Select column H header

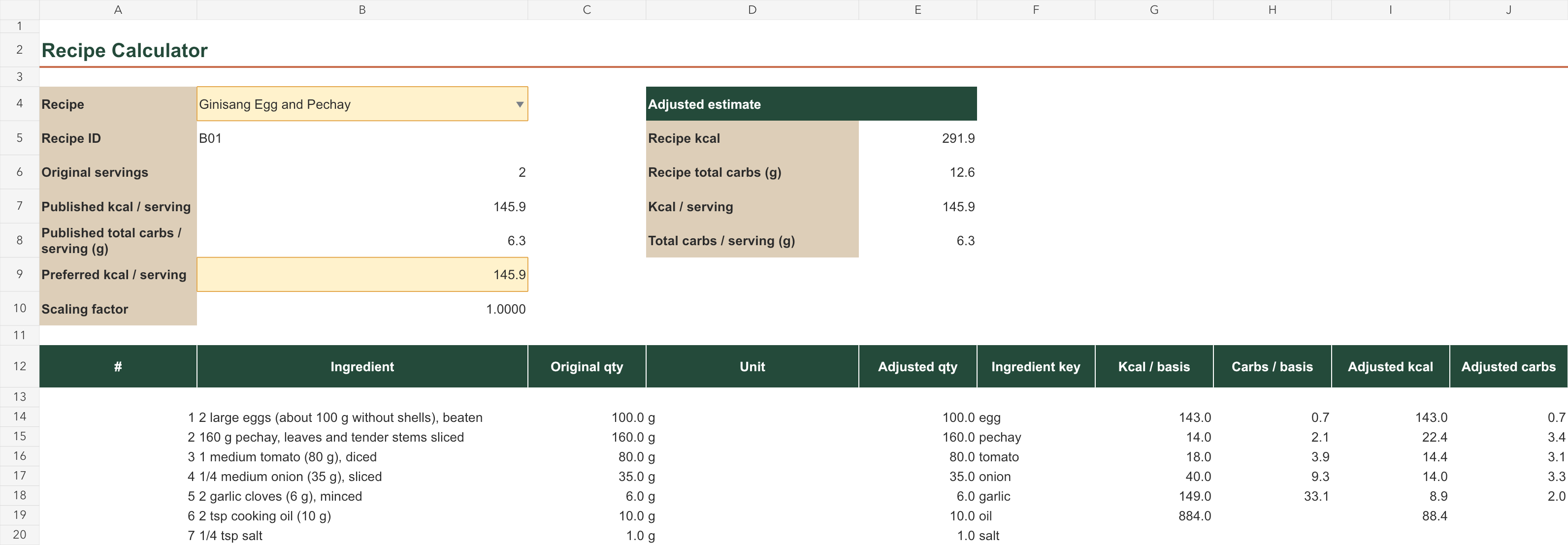pyautogui.click(x=1272, y=10)
